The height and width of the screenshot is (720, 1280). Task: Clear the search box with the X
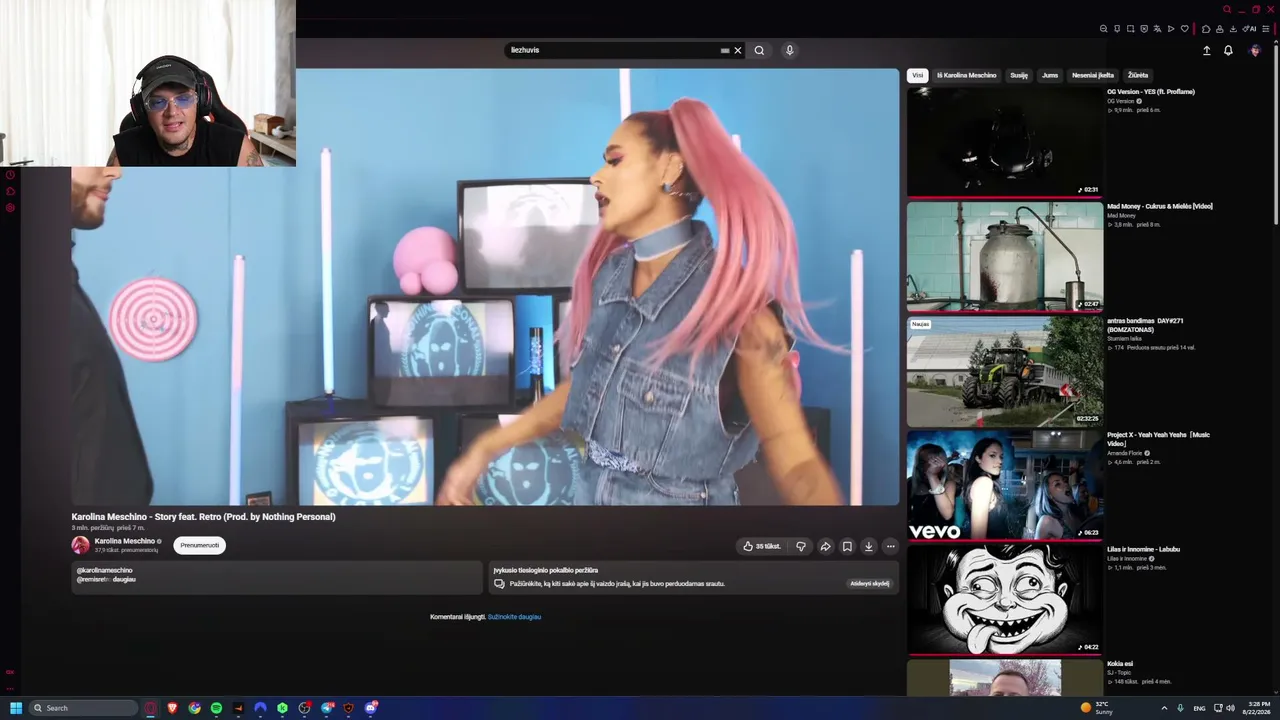(x=738, y=50)
